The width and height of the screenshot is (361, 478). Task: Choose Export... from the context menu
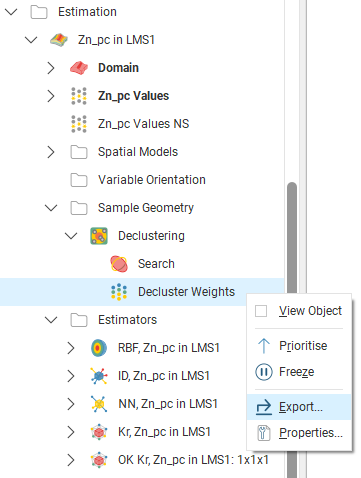[299, 407]
